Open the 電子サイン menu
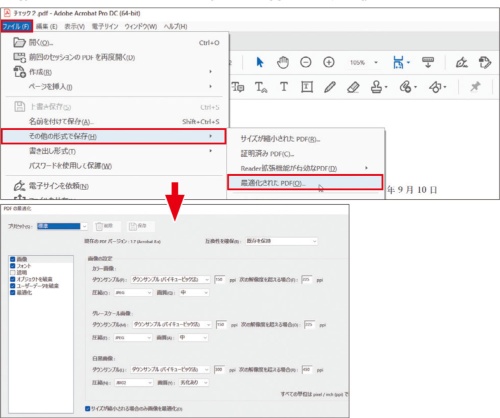 point(105,26)
